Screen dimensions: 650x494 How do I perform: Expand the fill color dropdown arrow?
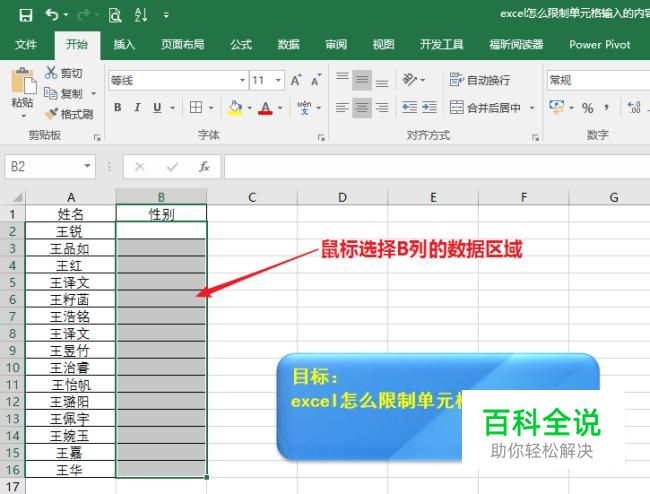pos(250,108)
